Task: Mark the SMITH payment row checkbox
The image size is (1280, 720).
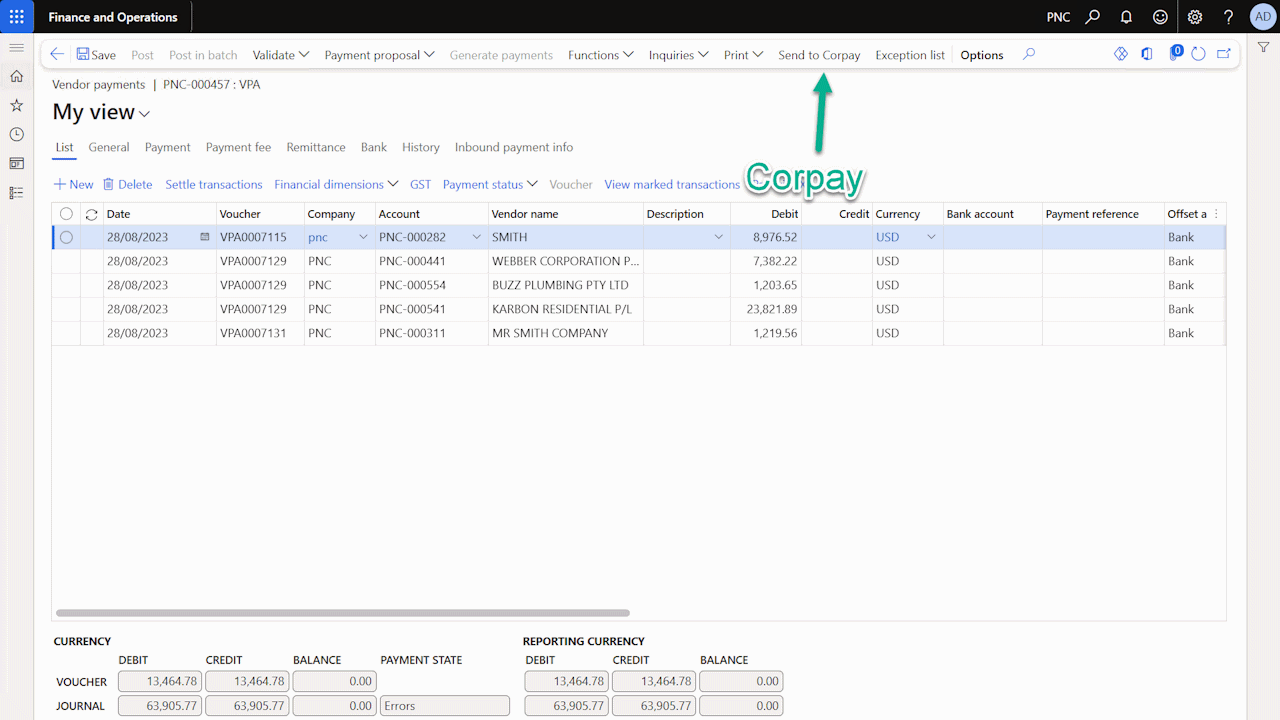Action: (x=65, y=237)
